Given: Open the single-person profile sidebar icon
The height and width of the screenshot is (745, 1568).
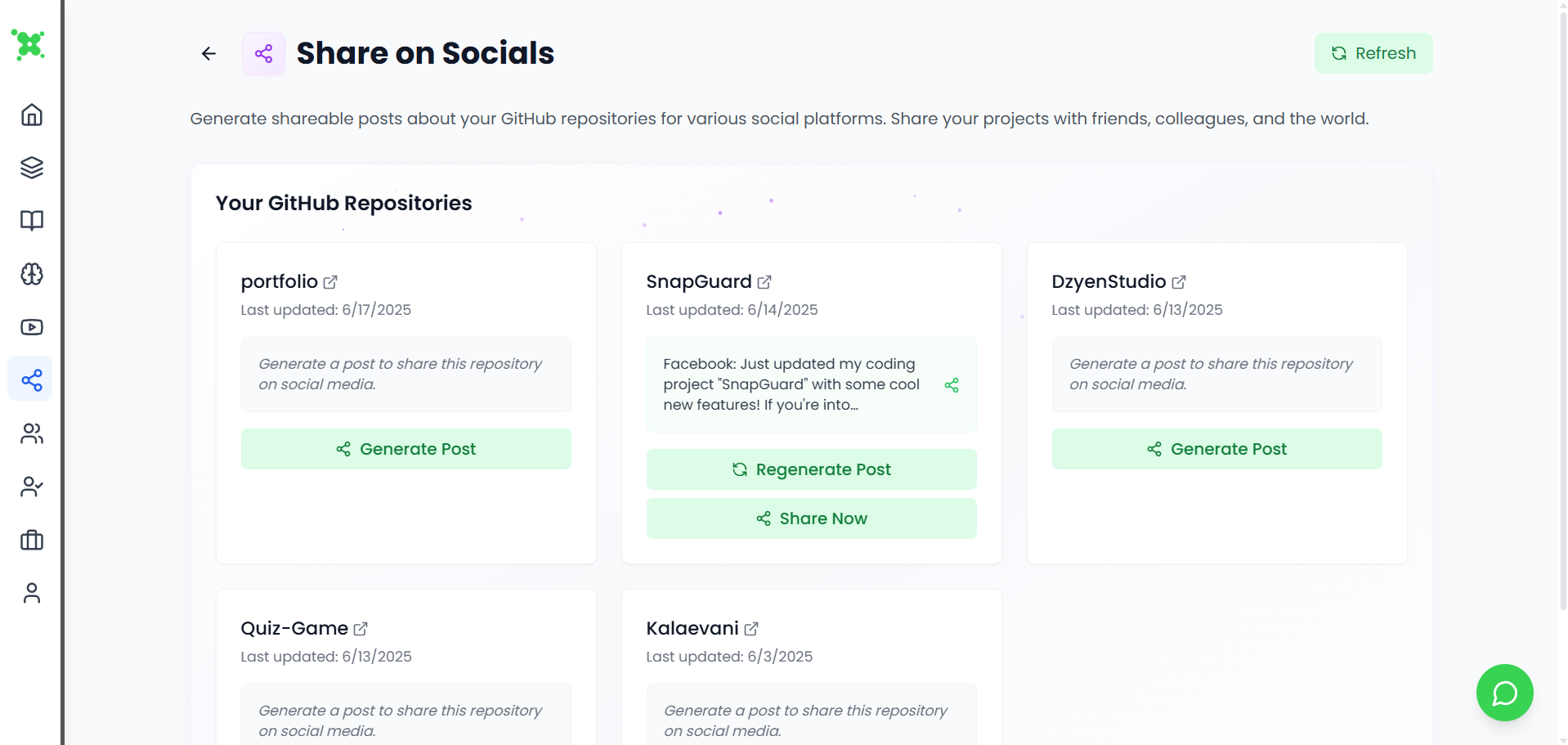Looking at the screenshot, I should point(31,593).
